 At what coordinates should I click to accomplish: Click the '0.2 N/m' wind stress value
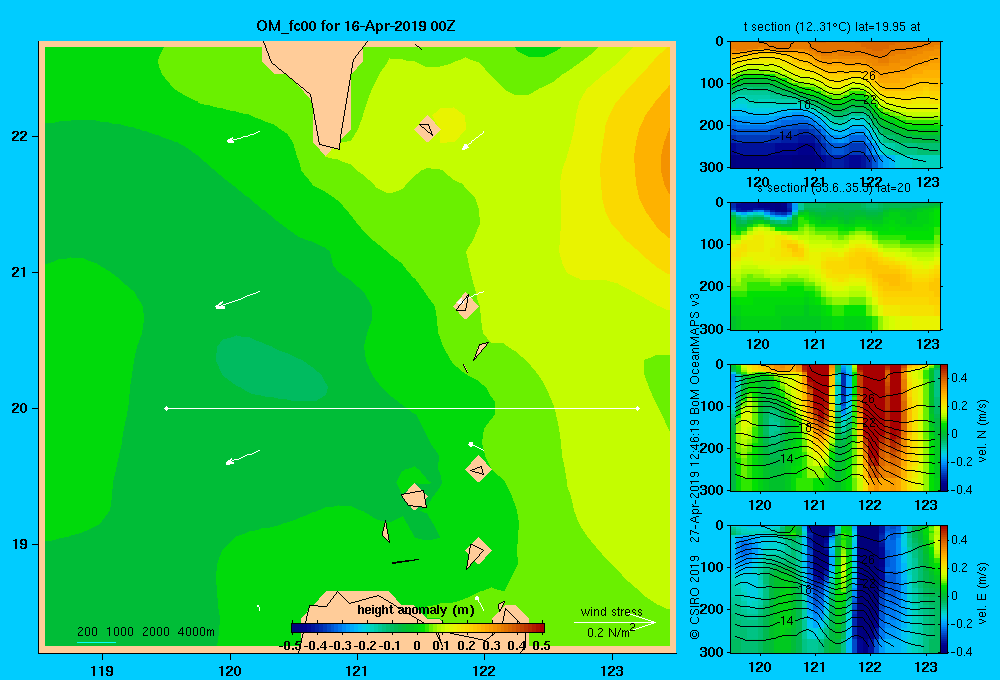coord(608,633)
